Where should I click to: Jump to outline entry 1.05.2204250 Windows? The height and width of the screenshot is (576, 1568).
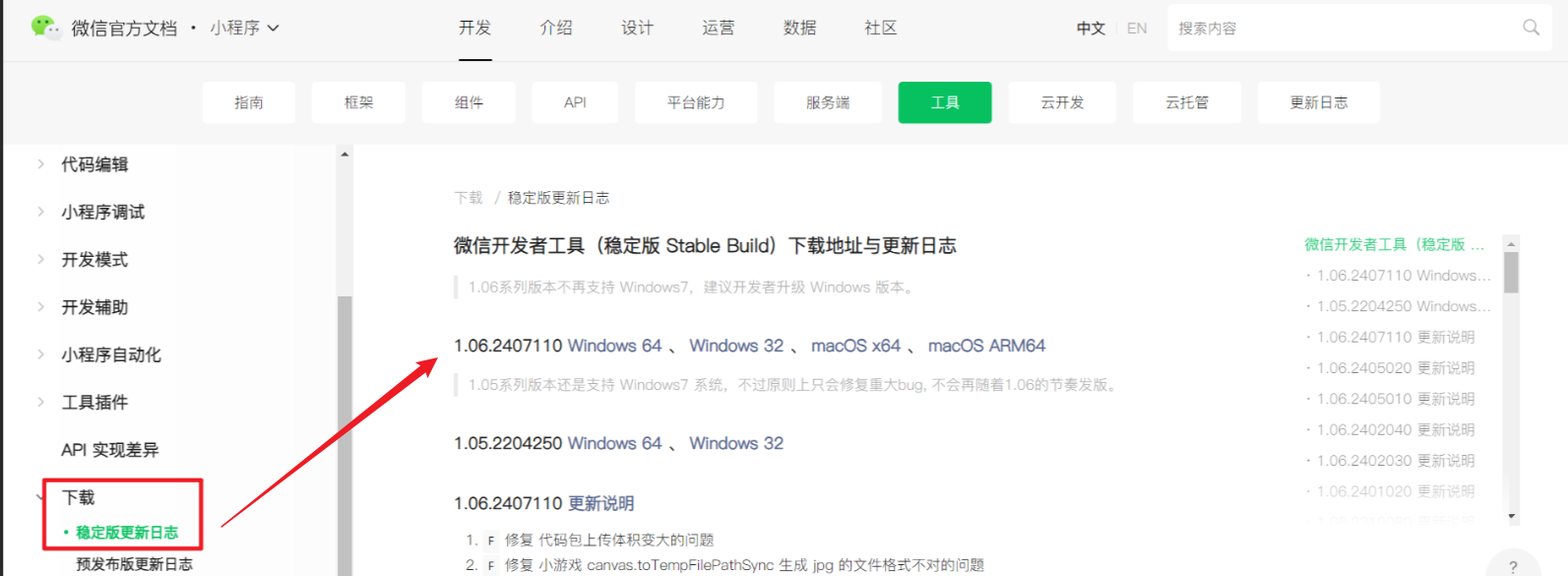coord(1404,306)
